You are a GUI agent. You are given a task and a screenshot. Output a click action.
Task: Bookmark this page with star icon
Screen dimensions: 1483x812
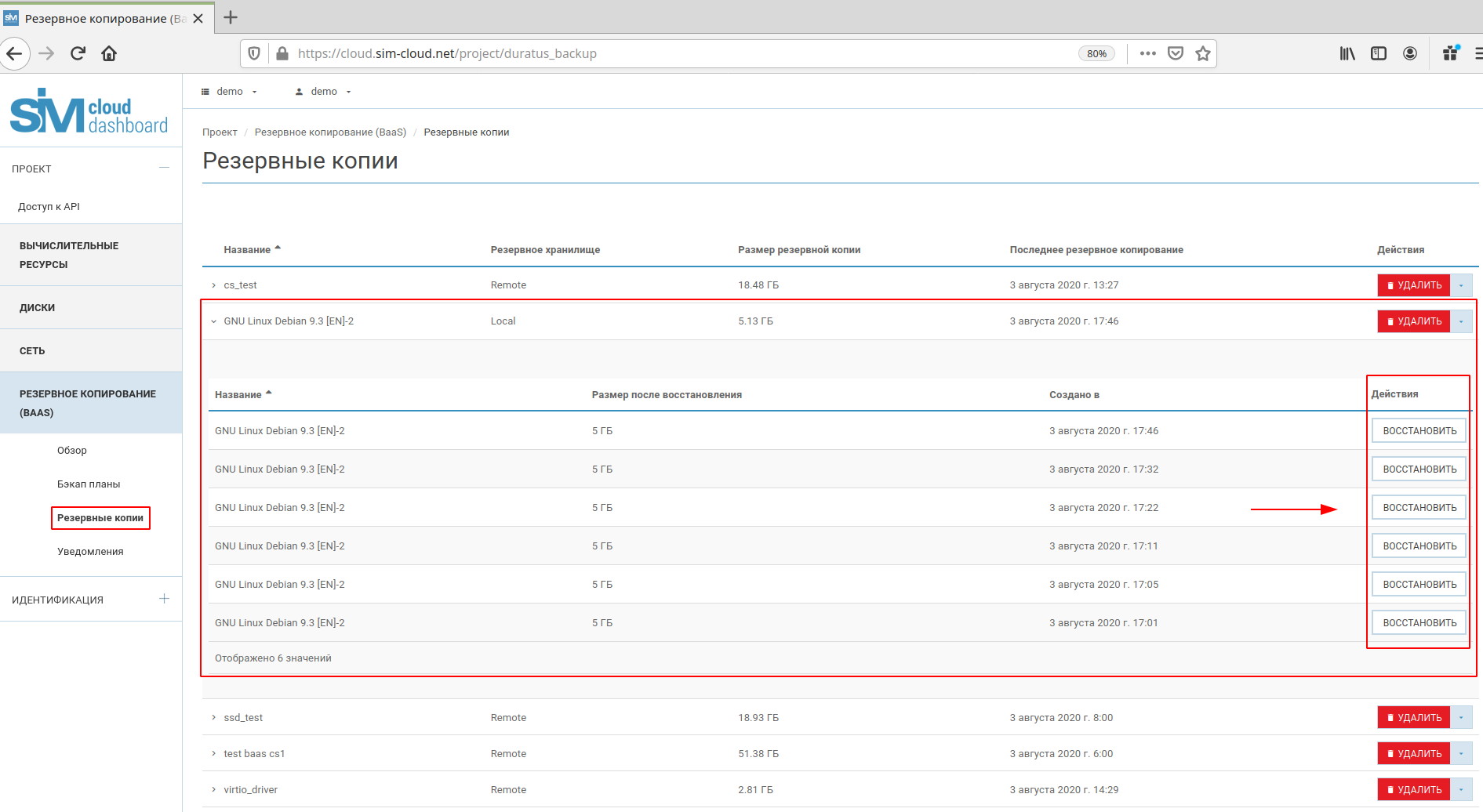click(x=1202, y=53)
